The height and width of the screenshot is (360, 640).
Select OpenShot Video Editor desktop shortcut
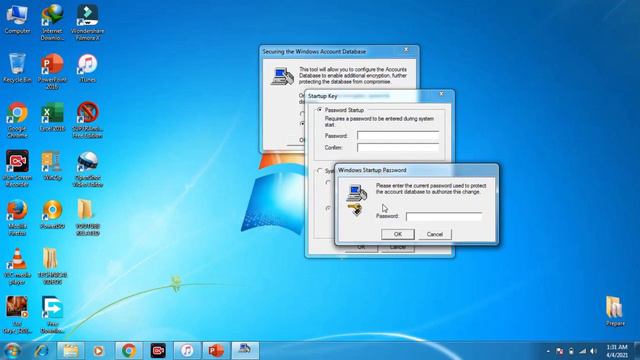[87, 169]
